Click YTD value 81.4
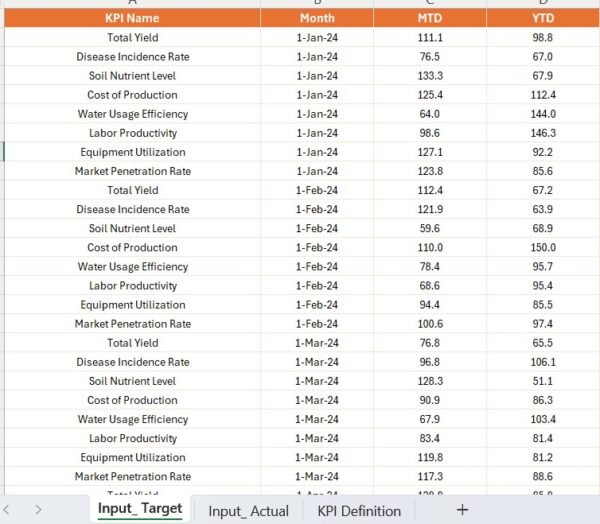 (x=543, y=438)
